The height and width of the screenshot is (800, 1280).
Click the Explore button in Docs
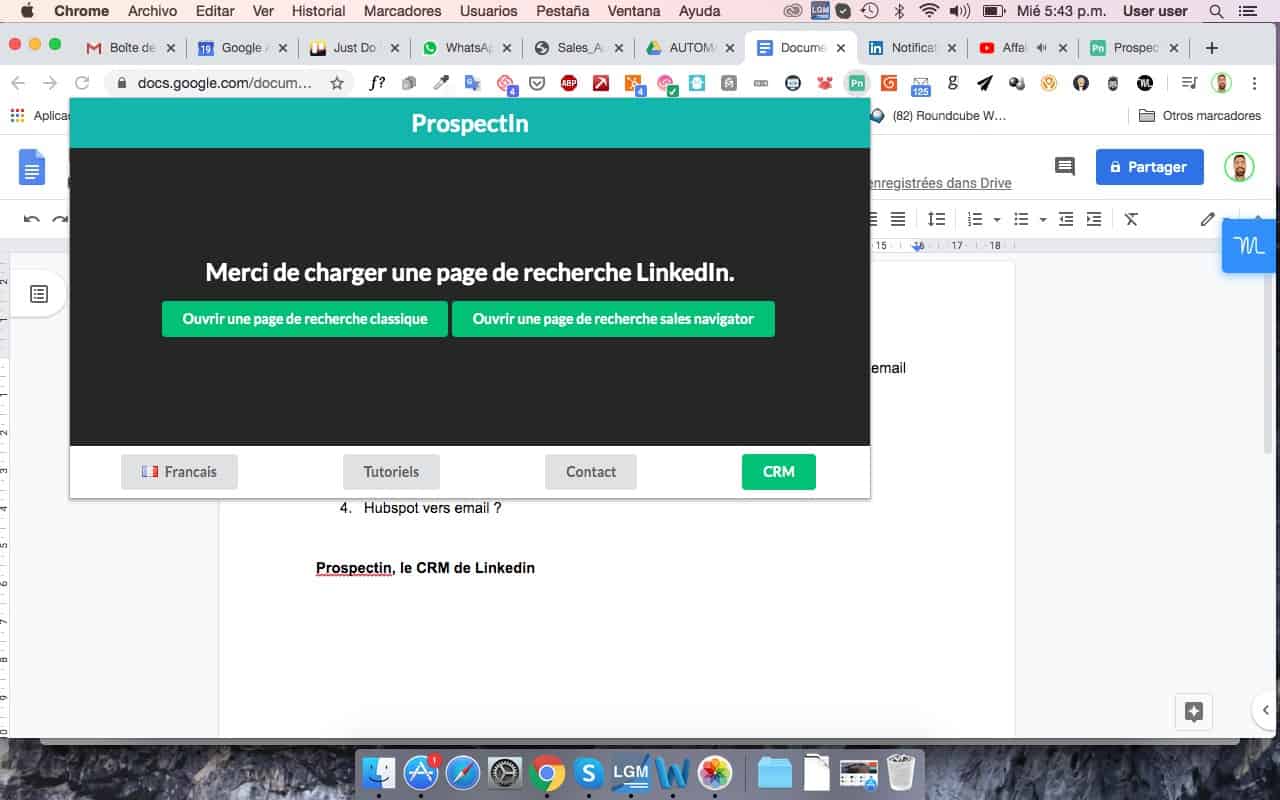click(x=1193, y=712)
